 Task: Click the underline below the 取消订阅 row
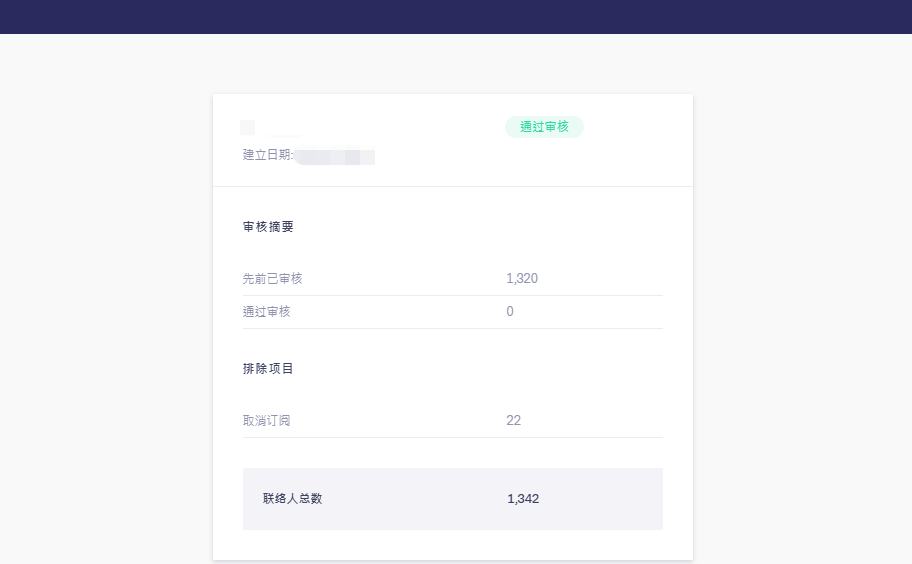coord(453,437)
